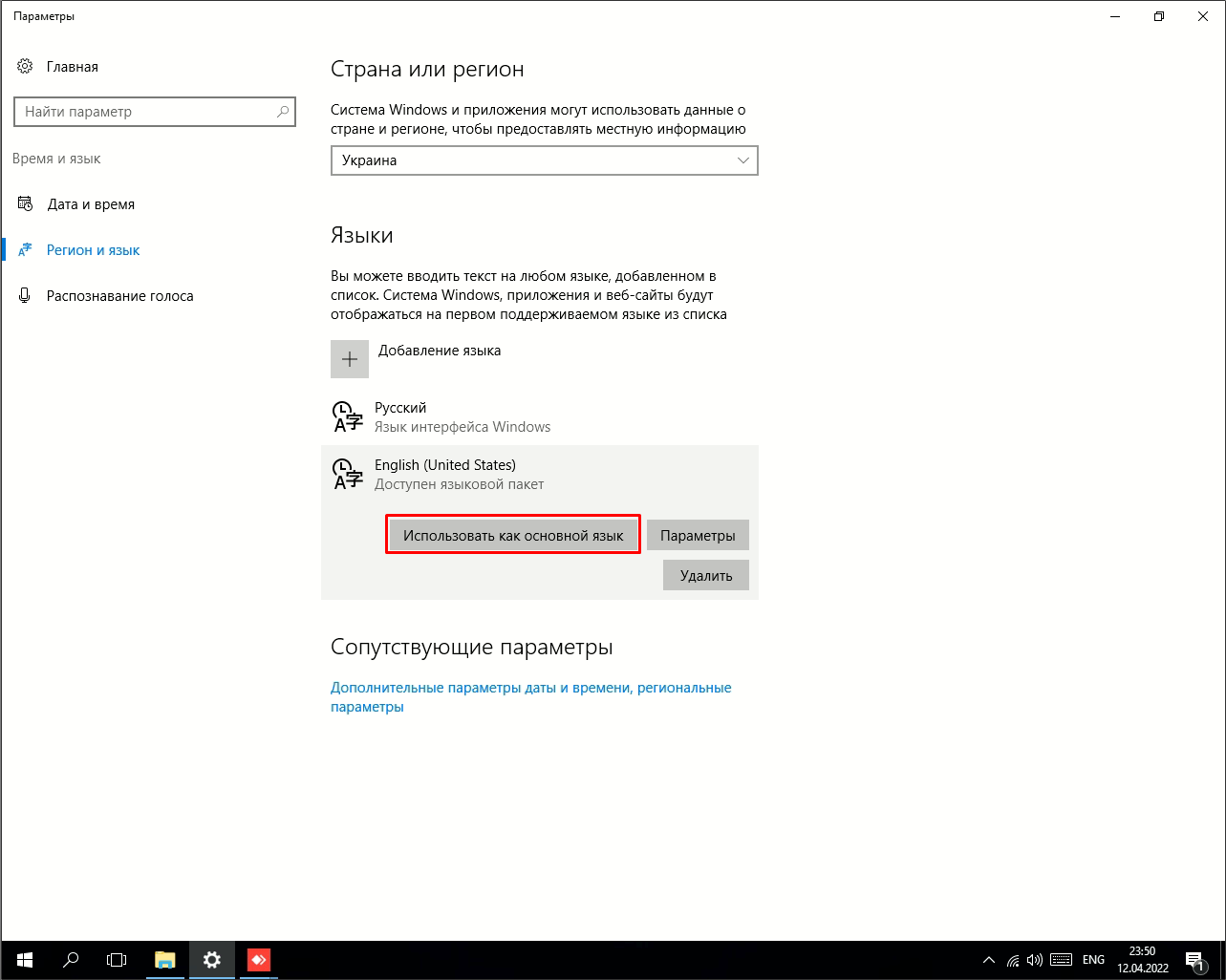1226x980 pixels.
Task: Click the search magnifier in settings search box
Action: (x=283, y=112)
